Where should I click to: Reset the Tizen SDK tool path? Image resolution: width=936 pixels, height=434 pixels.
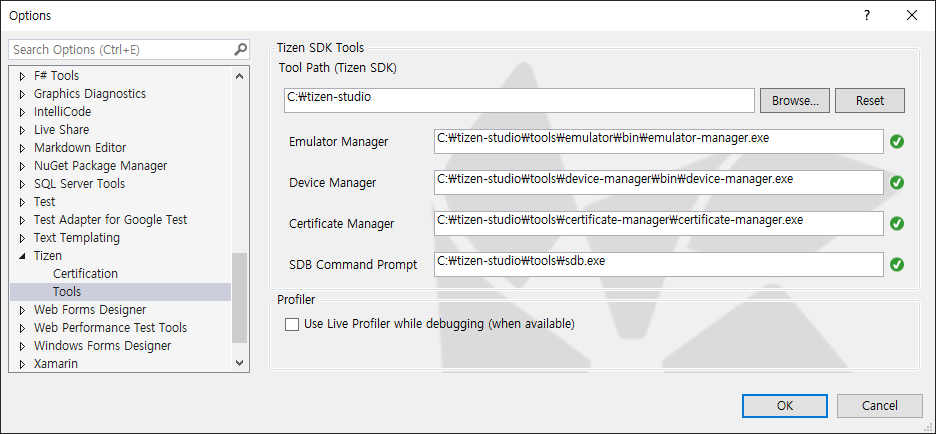coord(869,101)
